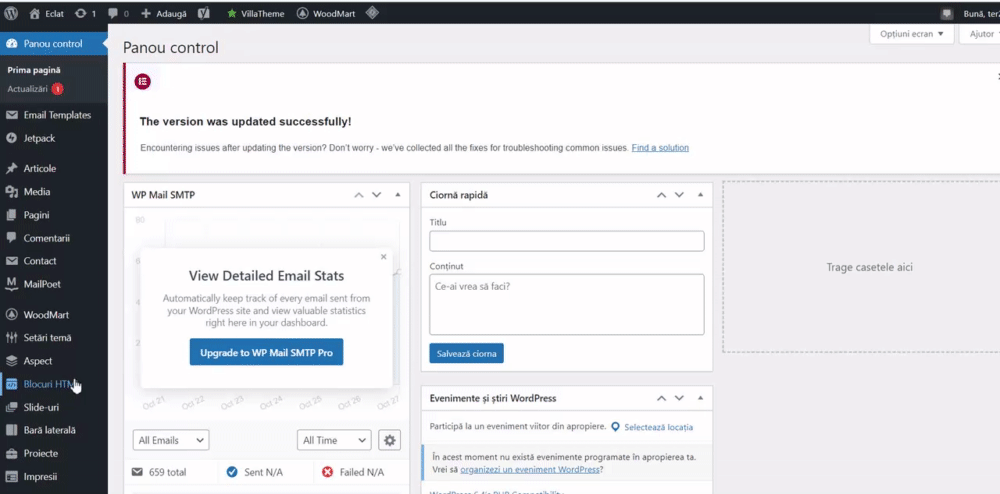Click the Adaugă plus icon
The width and height of the screenshot is (1000, 494).
click(146, 13)
